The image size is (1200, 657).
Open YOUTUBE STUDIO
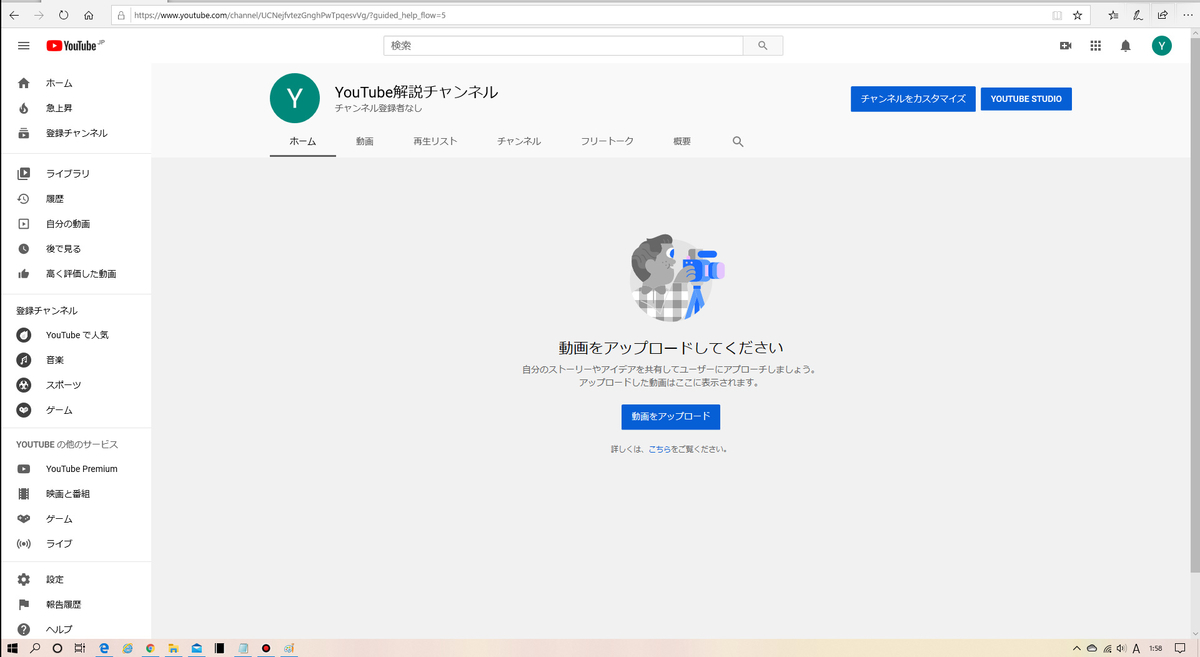click(1026, 98)
